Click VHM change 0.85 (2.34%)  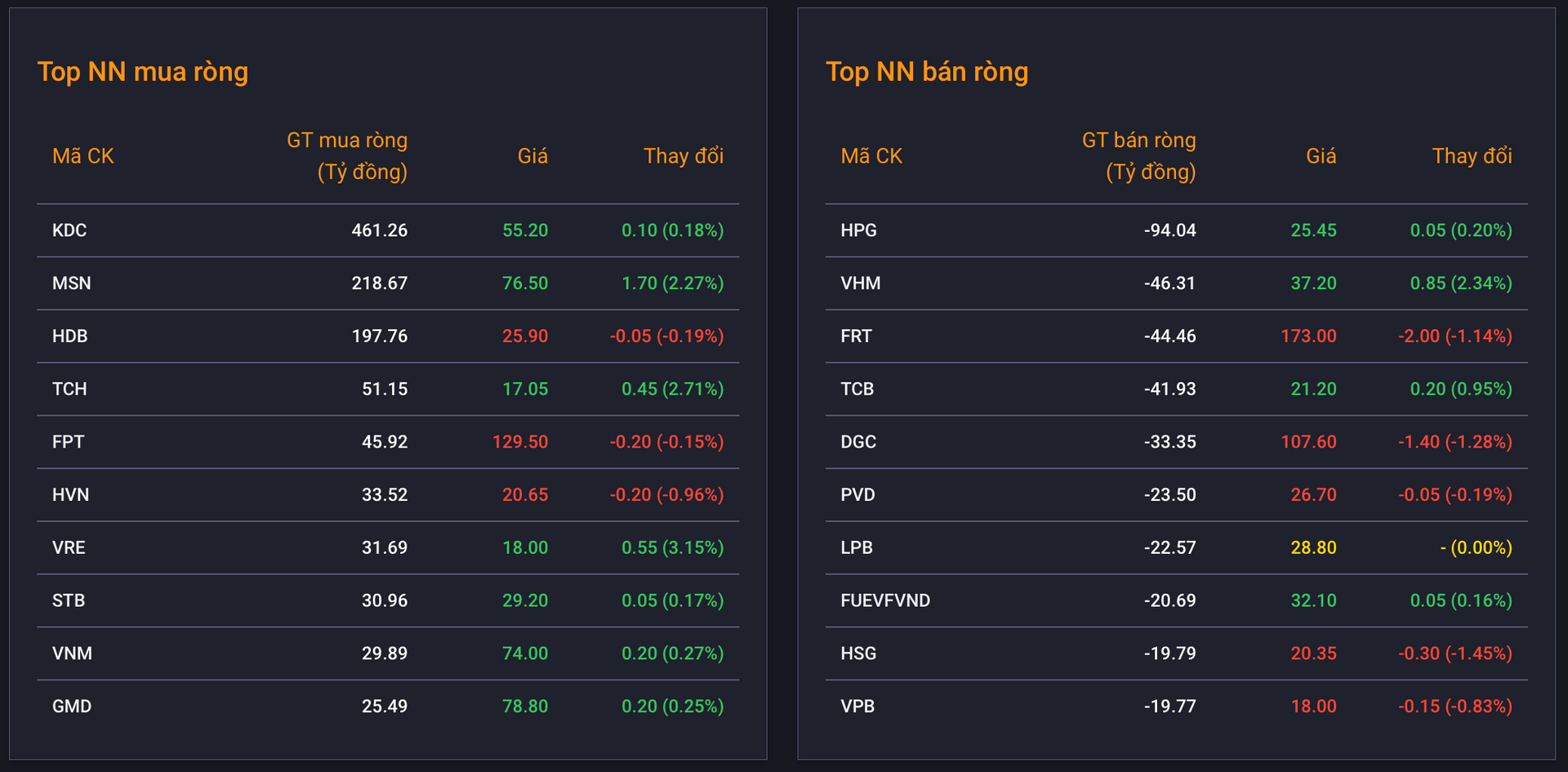[x=1461, y=283]
